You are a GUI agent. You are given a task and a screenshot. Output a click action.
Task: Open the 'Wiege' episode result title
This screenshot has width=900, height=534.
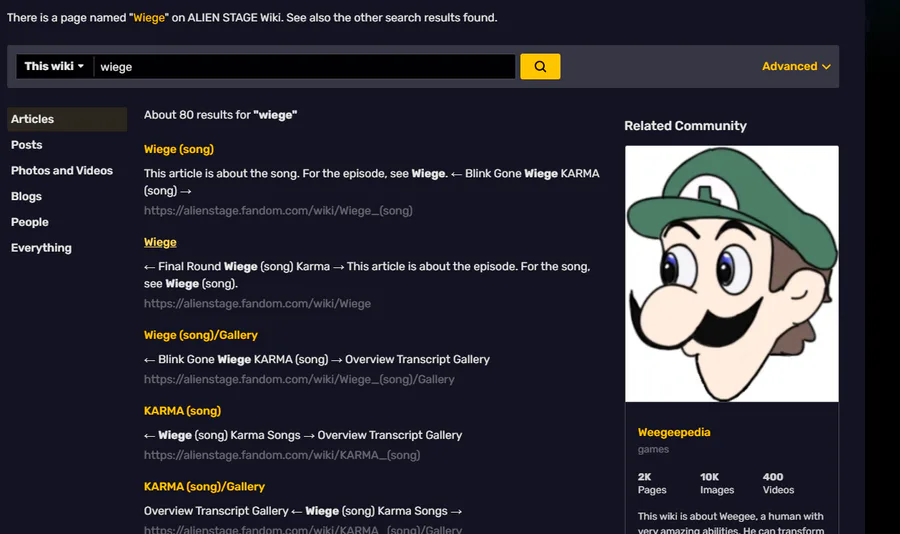pyautogui.click(x=160, y=242)
